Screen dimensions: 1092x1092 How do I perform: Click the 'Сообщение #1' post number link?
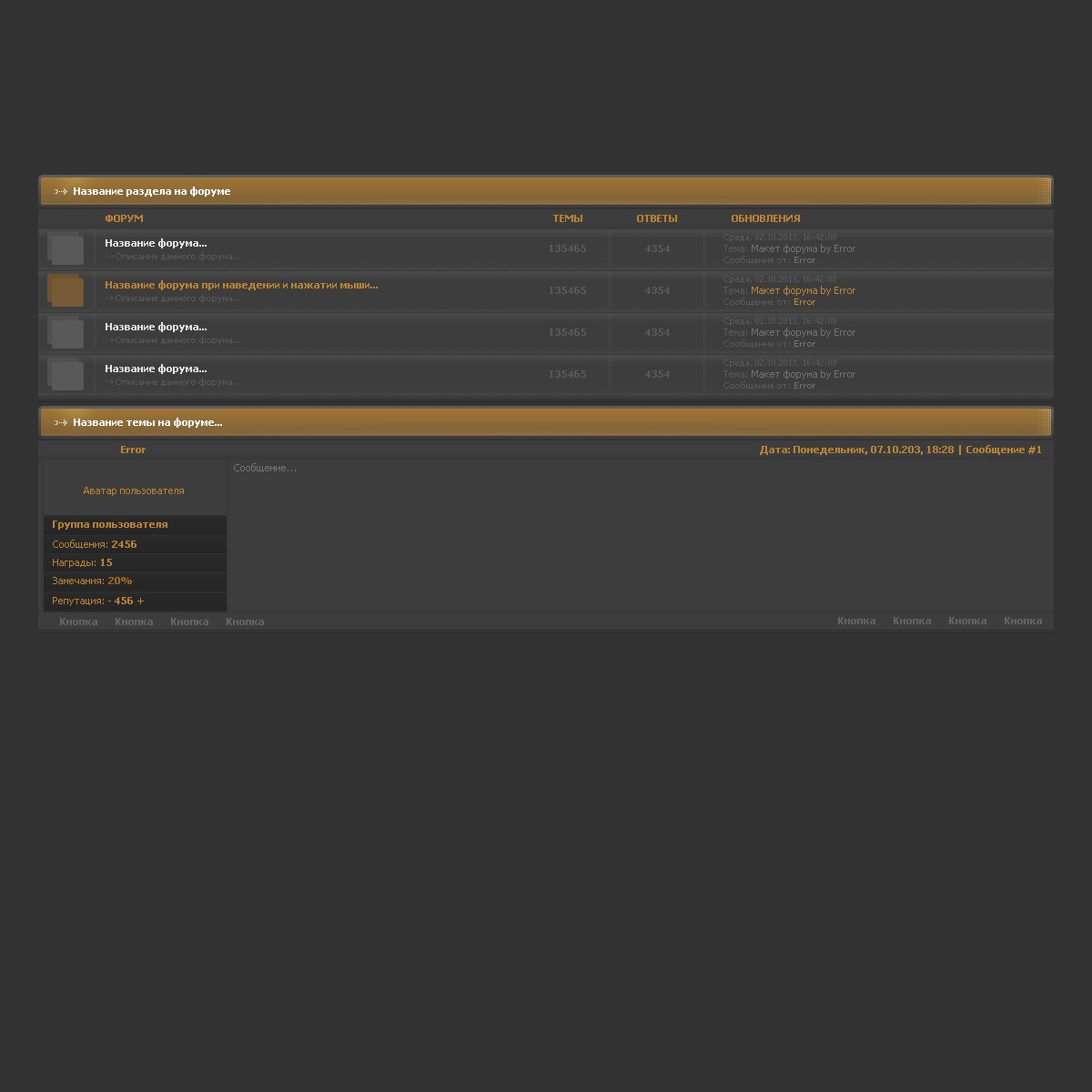click(x=1003, y=450)
